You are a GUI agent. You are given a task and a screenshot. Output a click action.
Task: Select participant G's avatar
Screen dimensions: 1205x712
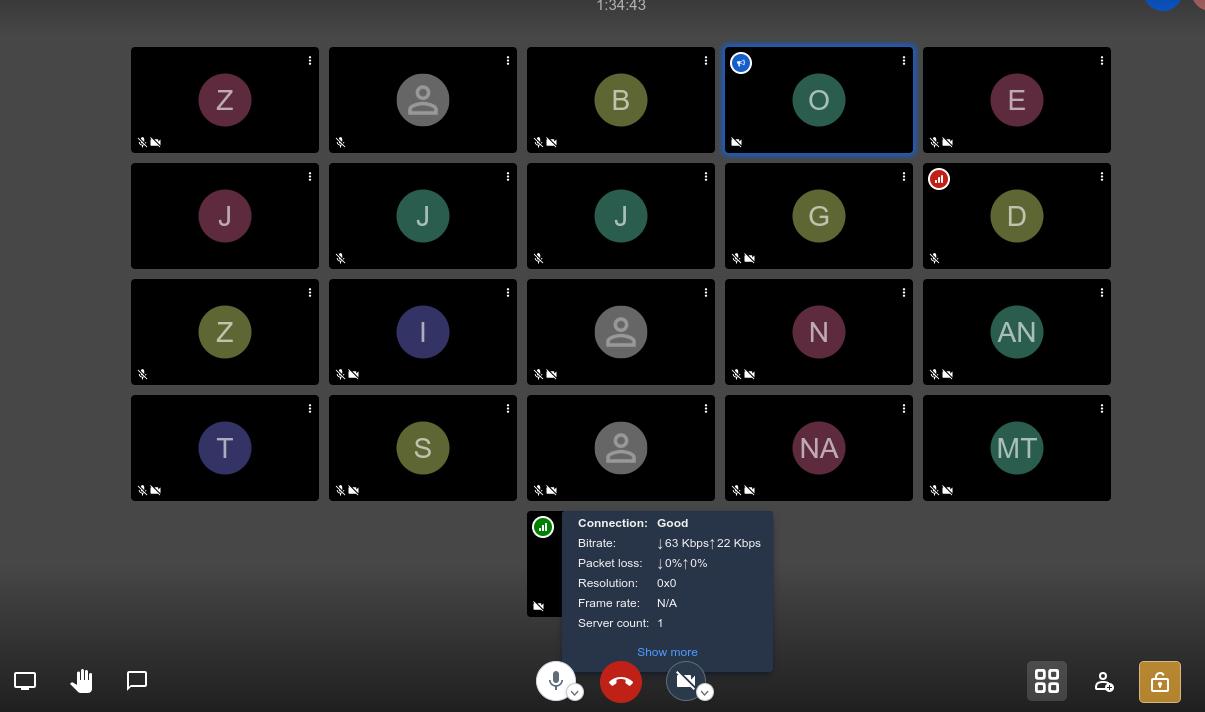click(x=819, y=216)
